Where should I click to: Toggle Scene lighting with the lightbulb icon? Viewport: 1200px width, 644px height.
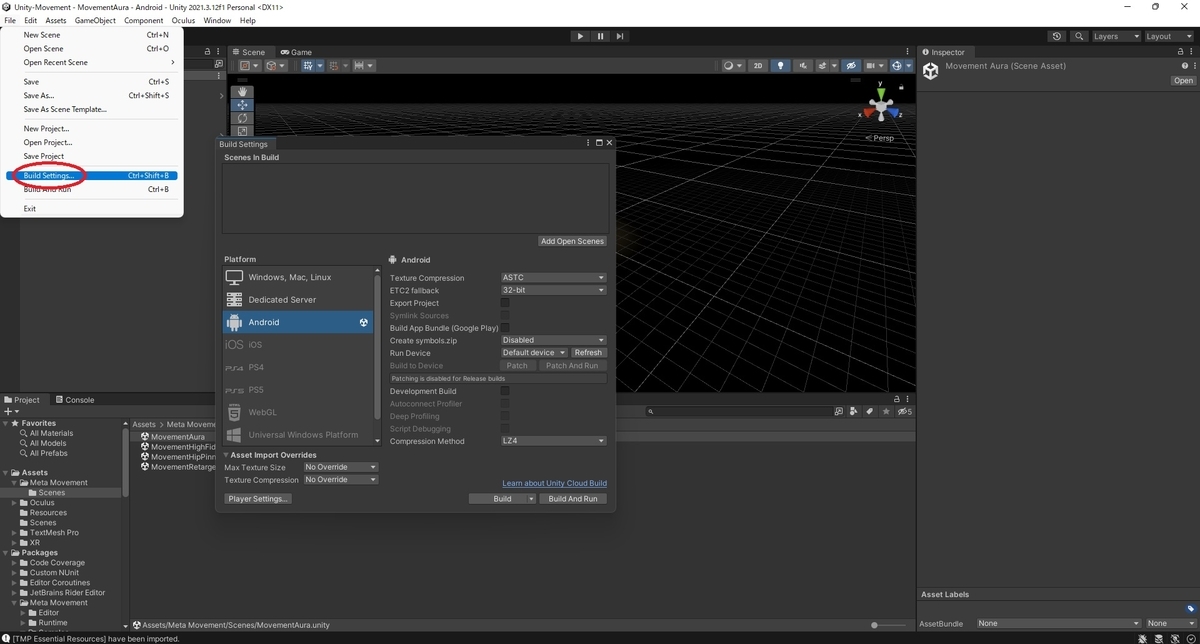coord(781,66)
